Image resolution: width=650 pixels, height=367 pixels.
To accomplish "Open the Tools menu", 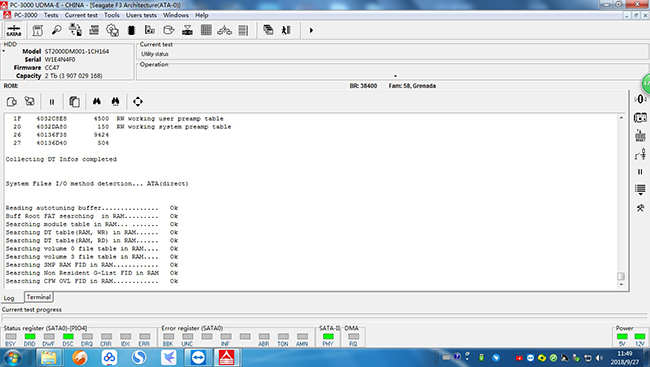I will (x=112, y=15).
